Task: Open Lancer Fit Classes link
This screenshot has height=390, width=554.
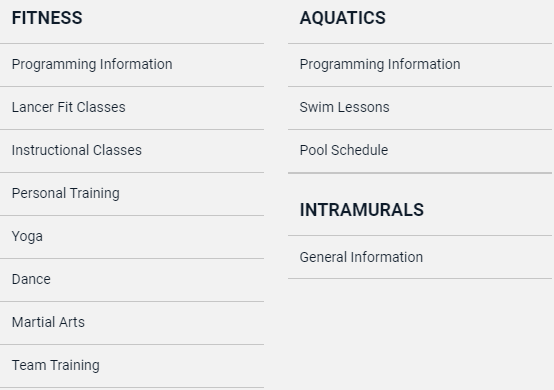Action: tap(69, 107)
